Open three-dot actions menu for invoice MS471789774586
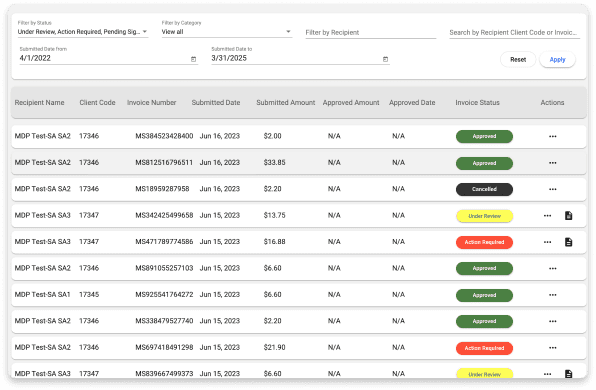 (547, 242)
